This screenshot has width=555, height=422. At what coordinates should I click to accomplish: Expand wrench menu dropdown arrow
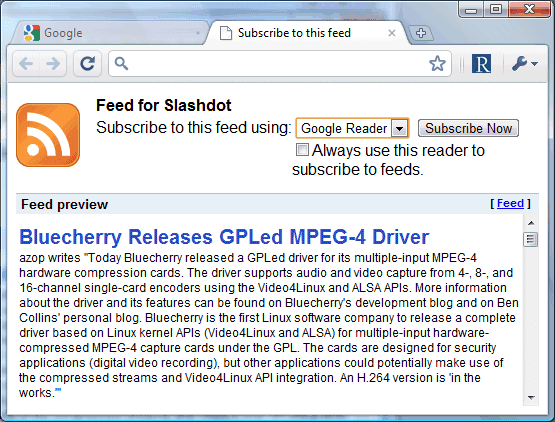pos(534,64)
